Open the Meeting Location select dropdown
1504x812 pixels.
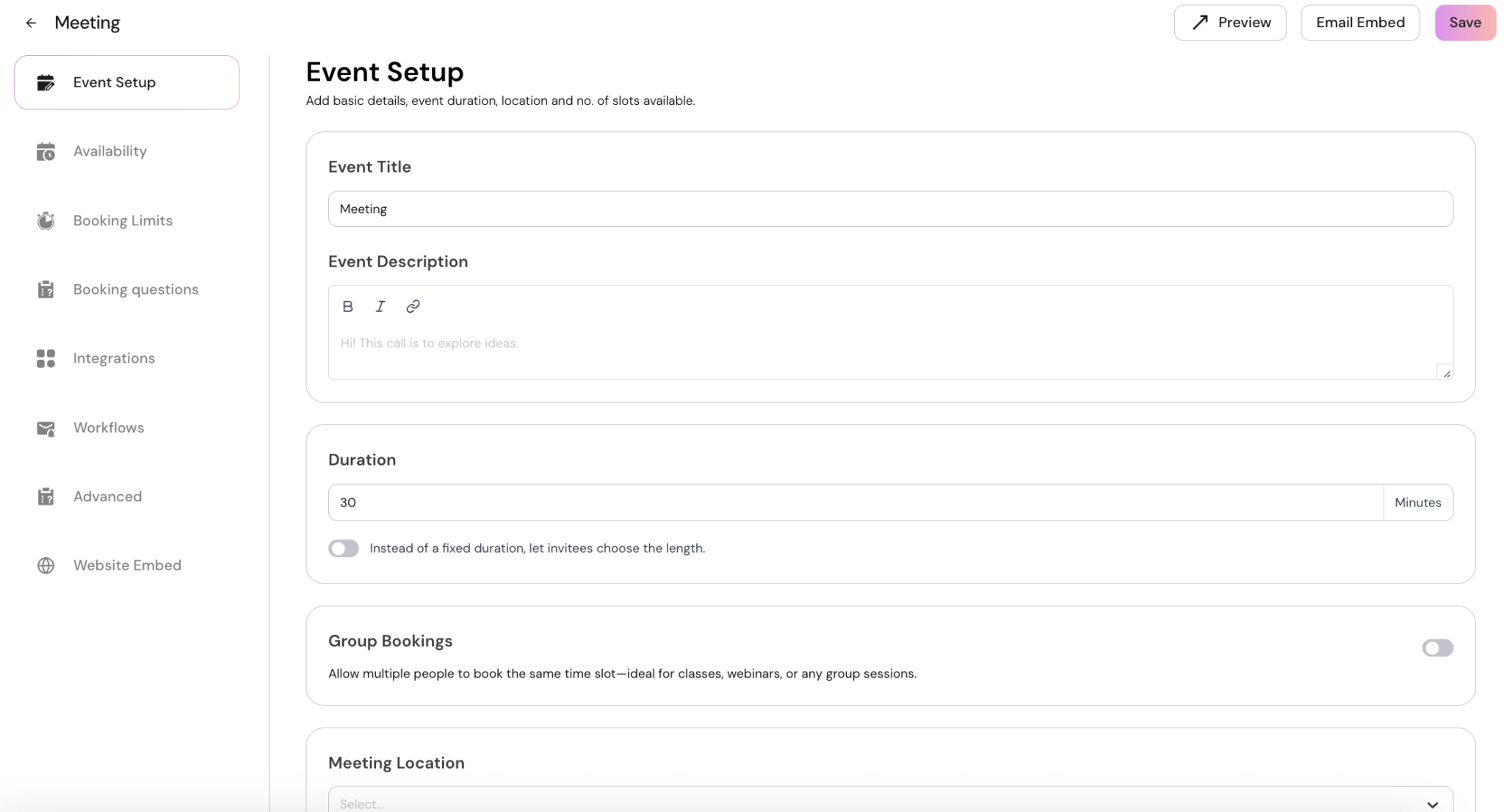890,800
